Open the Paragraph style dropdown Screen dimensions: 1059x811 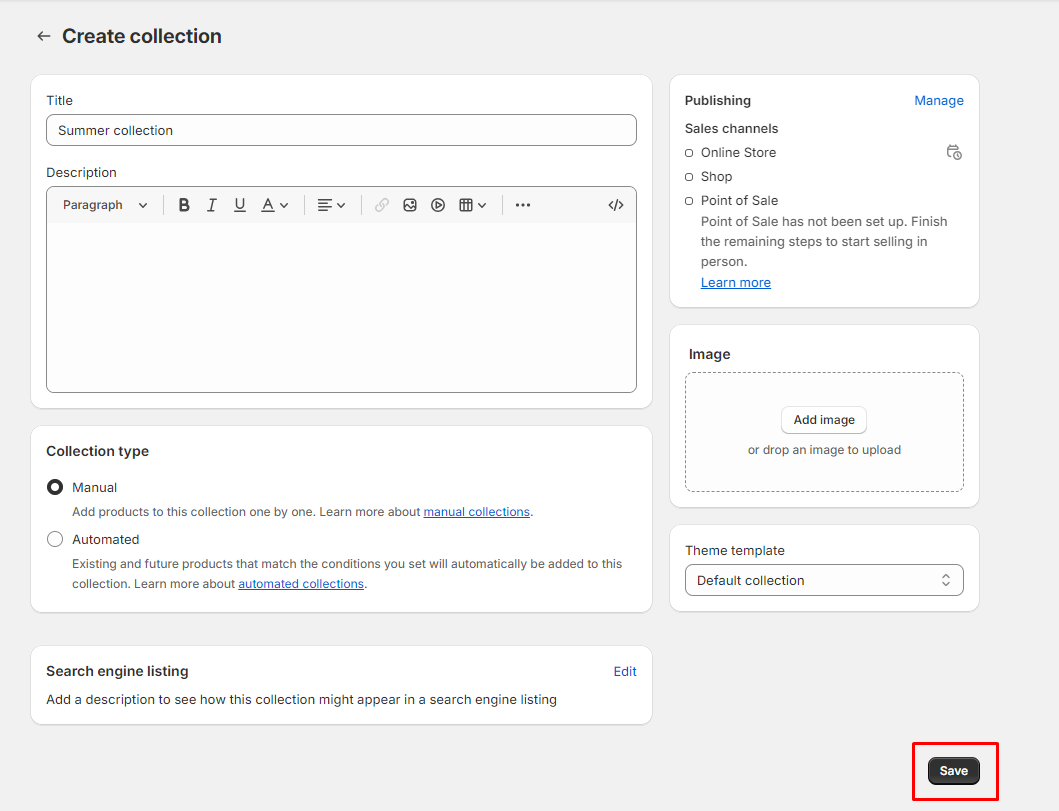click(x=103, y=204)
